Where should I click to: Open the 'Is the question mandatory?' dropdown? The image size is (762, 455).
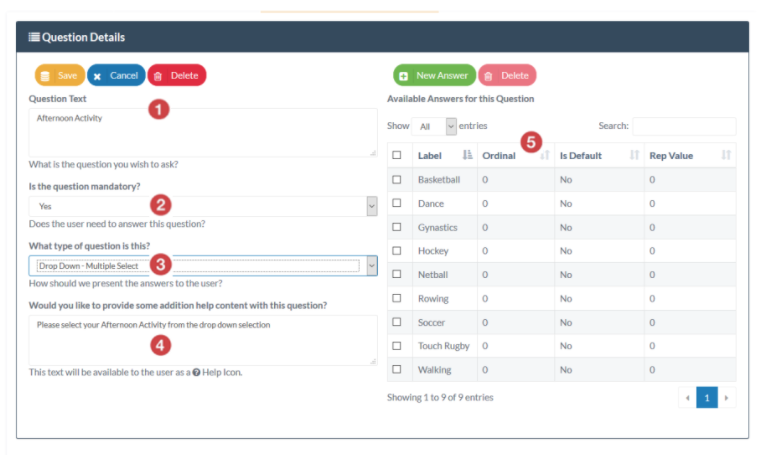(203, 206)
